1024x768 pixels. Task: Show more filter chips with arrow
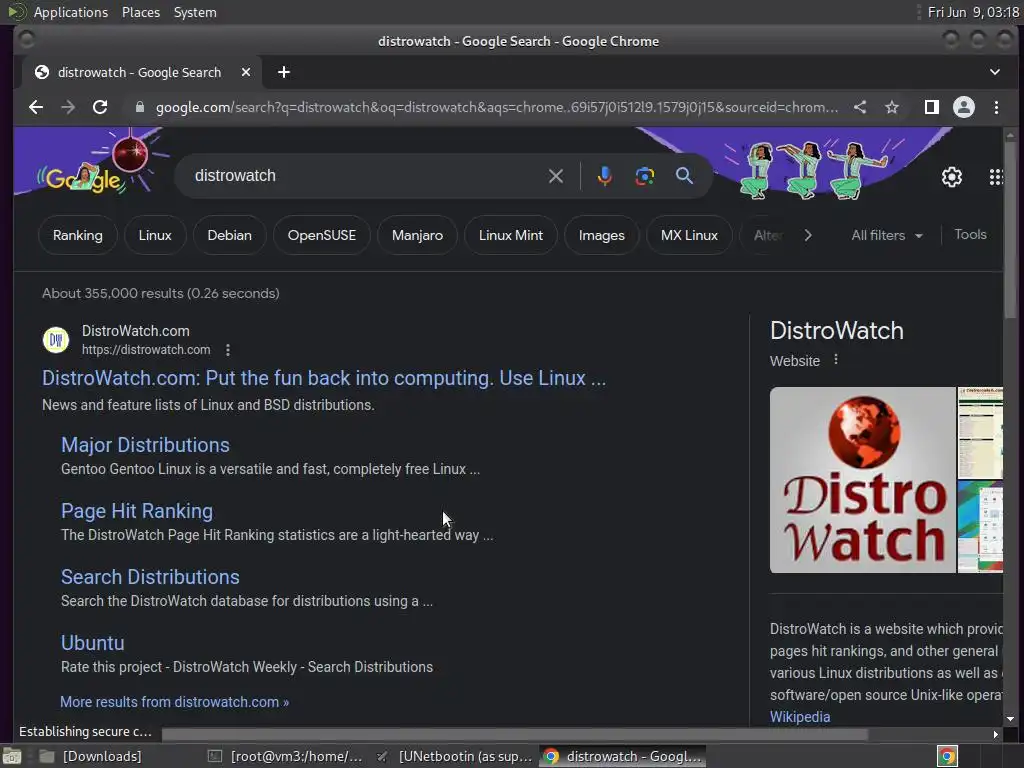click(x=808, y=235)
